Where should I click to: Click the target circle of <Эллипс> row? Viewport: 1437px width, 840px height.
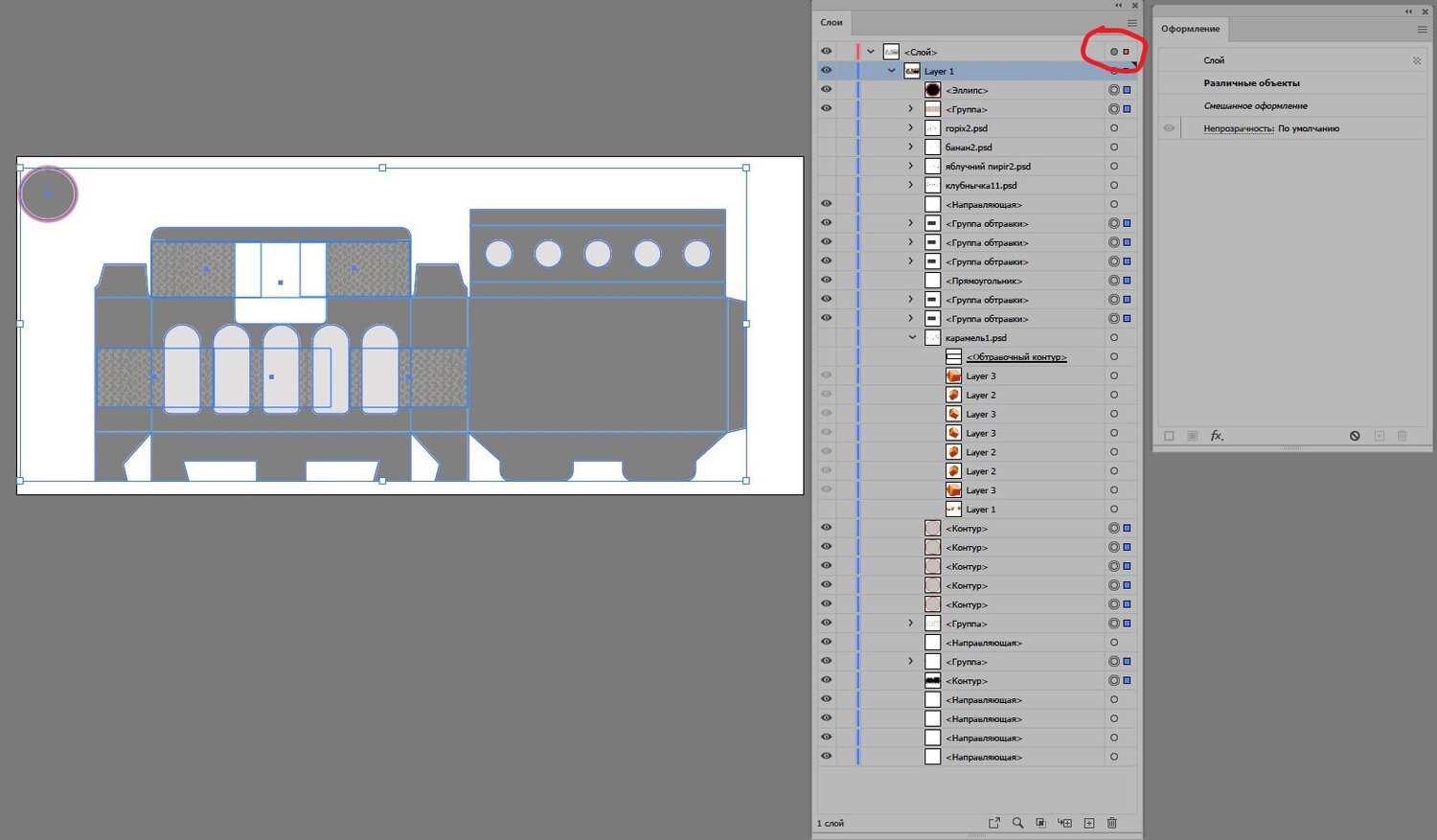(1114, 90)
